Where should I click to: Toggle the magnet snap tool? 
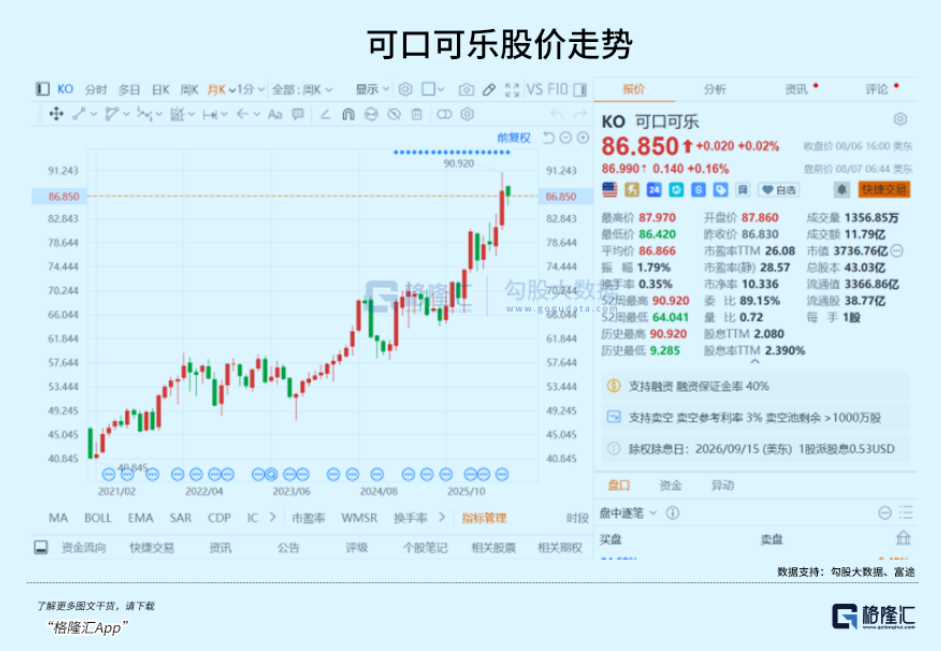click(348, 114)
